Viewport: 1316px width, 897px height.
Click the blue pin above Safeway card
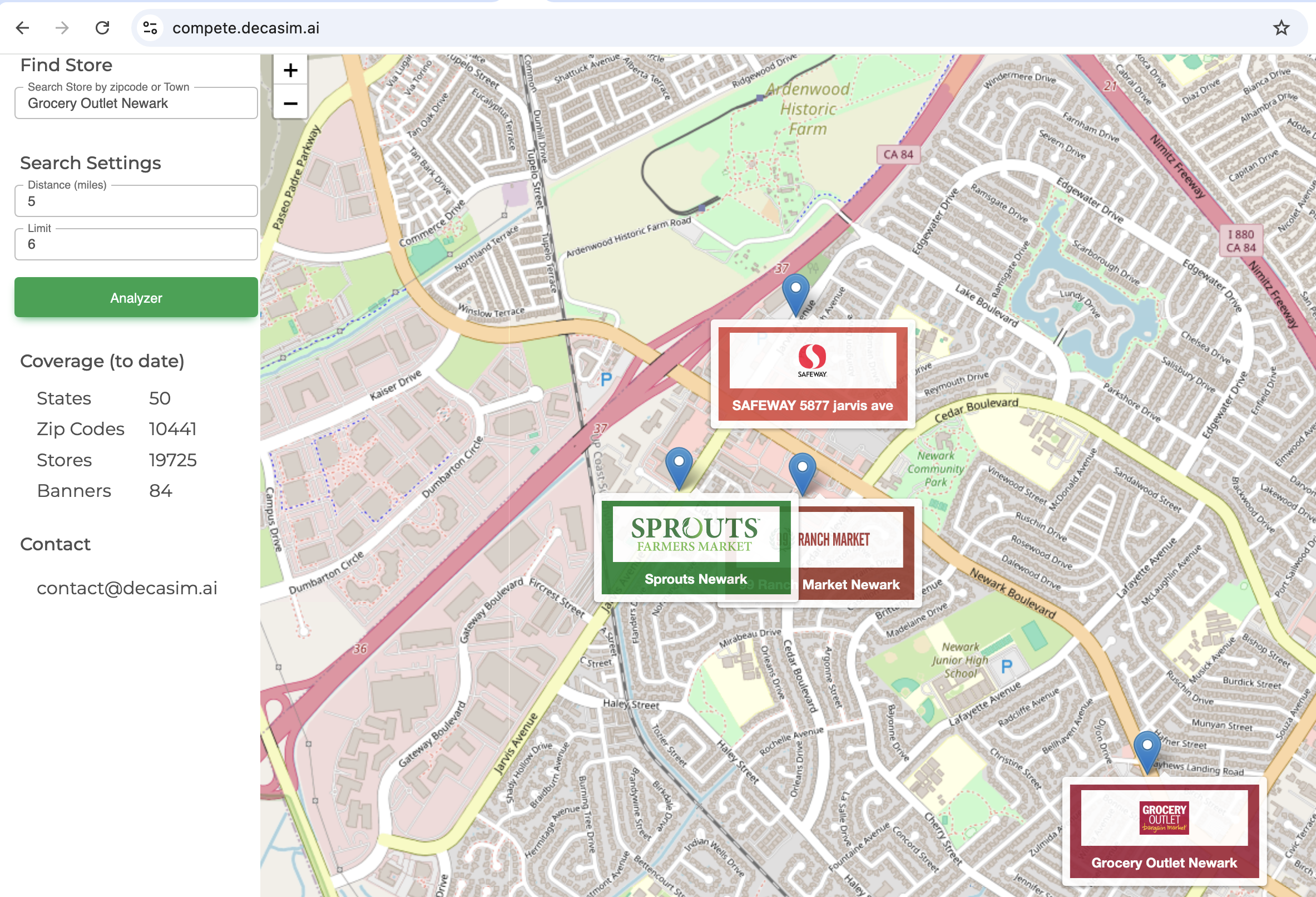click(x=795, y=292)
